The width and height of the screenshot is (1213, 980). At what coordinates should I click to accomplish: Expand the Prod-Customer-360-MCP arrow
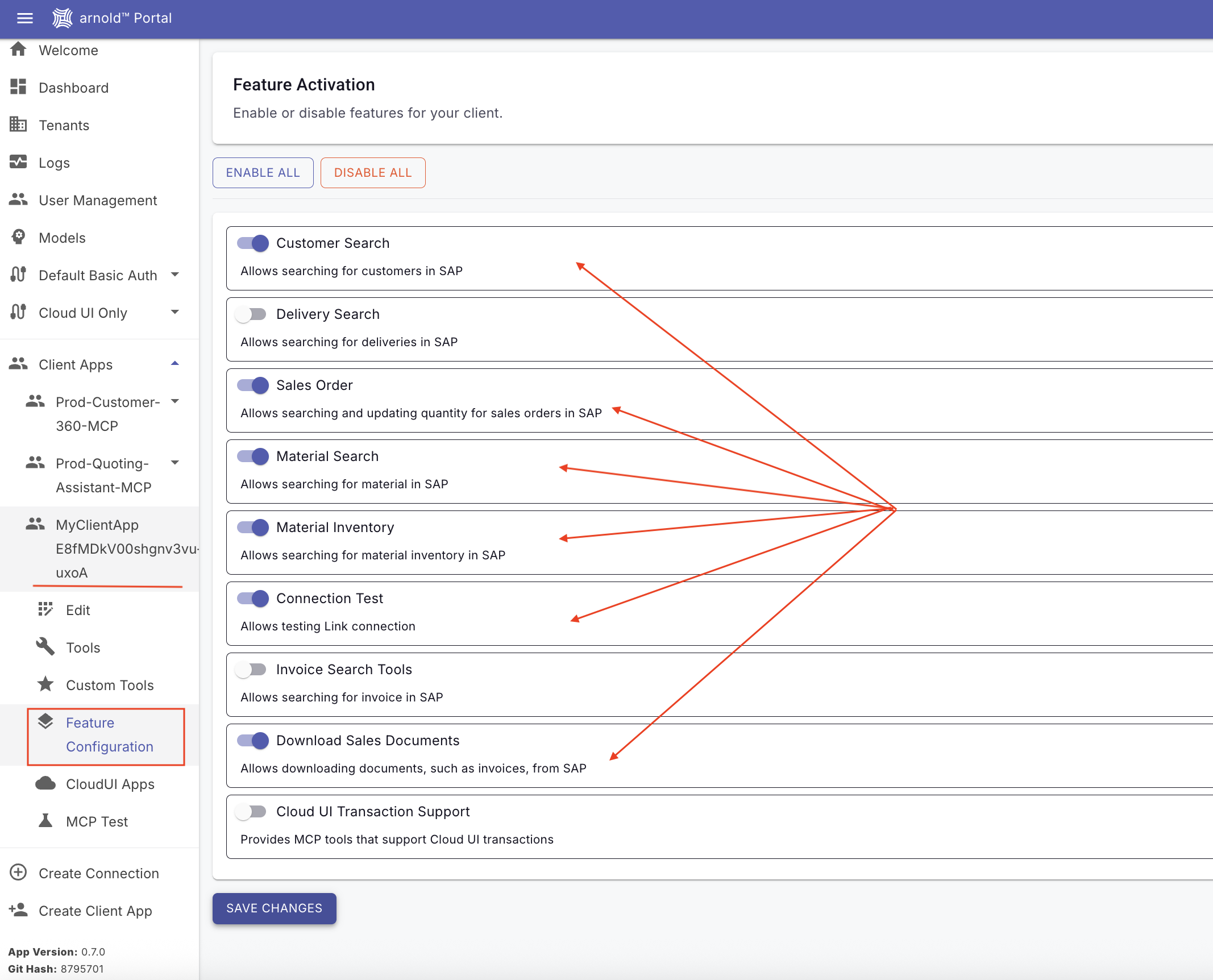click(x=175, y=401)
